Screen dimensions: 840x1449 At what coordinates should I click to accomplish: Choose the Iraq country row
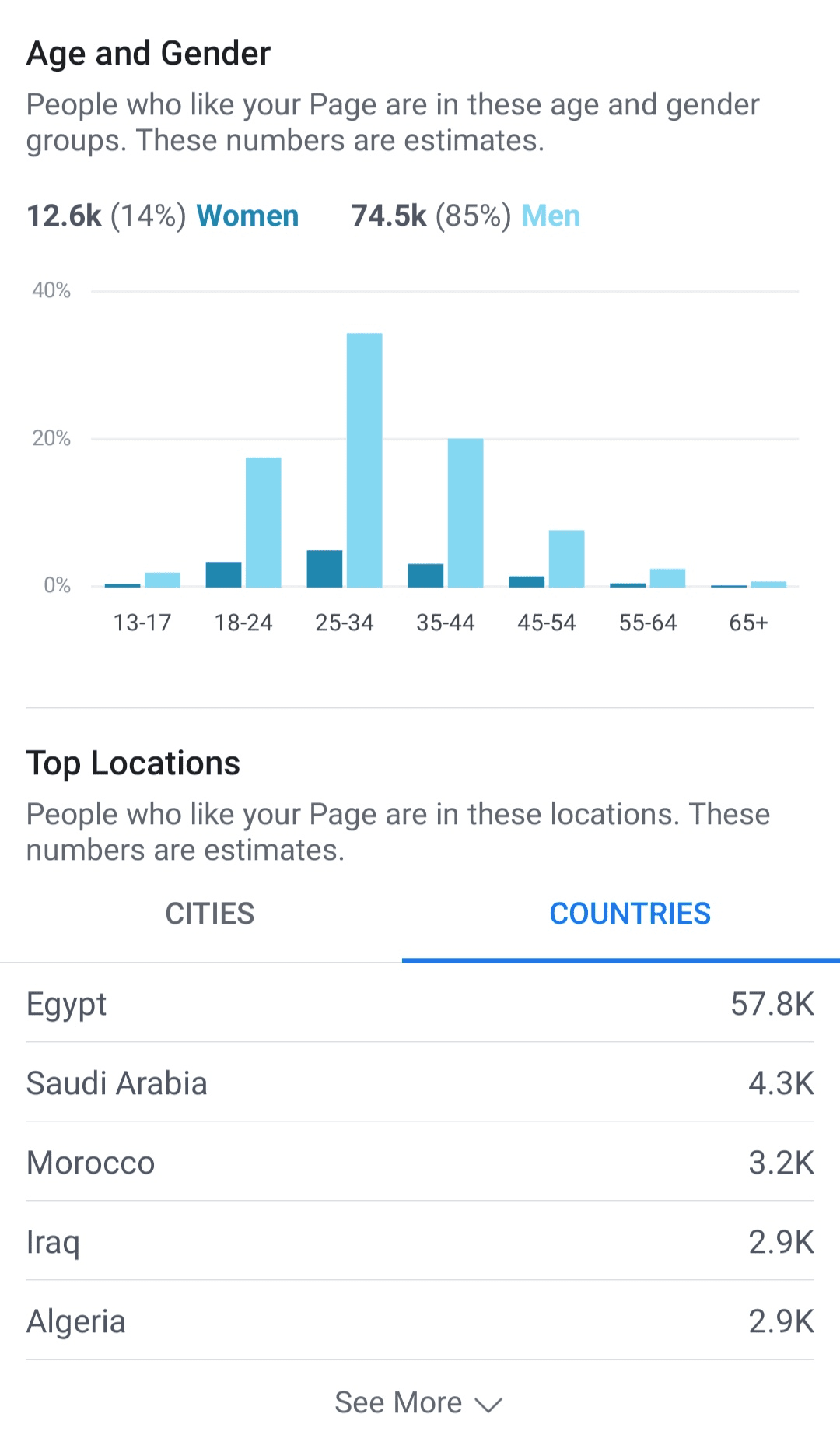pyautogui.click(x=420, y=1242)
